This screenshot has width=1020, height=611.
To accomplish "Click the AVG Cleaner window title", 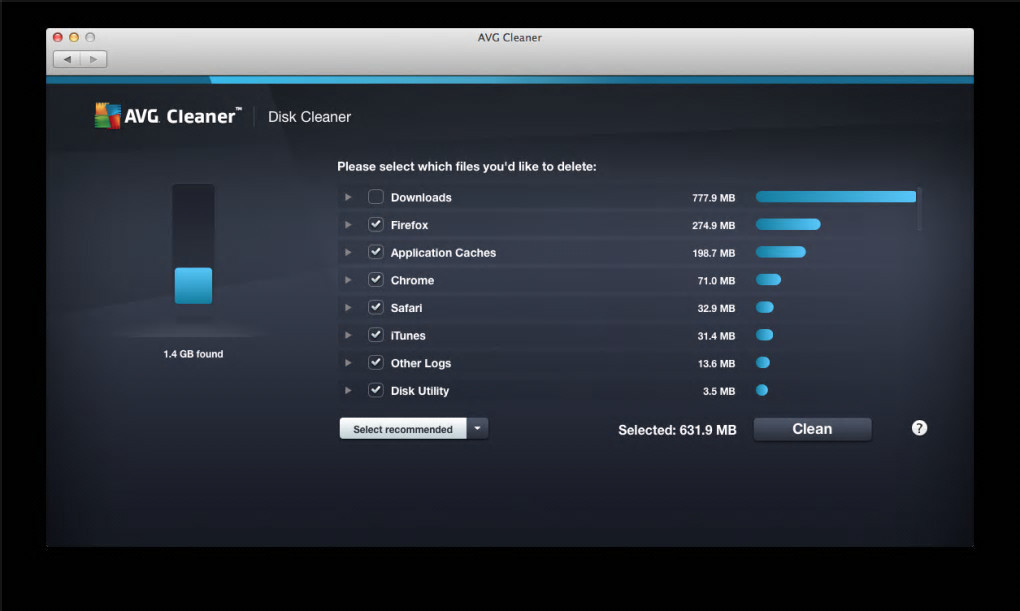I will pos(509,38).
